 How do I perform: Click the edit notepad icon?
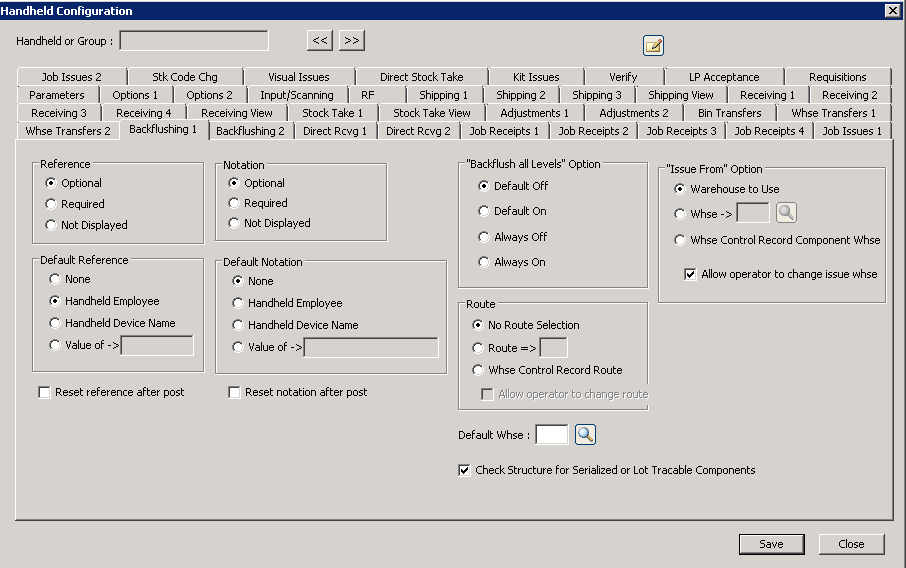point(653,45)
